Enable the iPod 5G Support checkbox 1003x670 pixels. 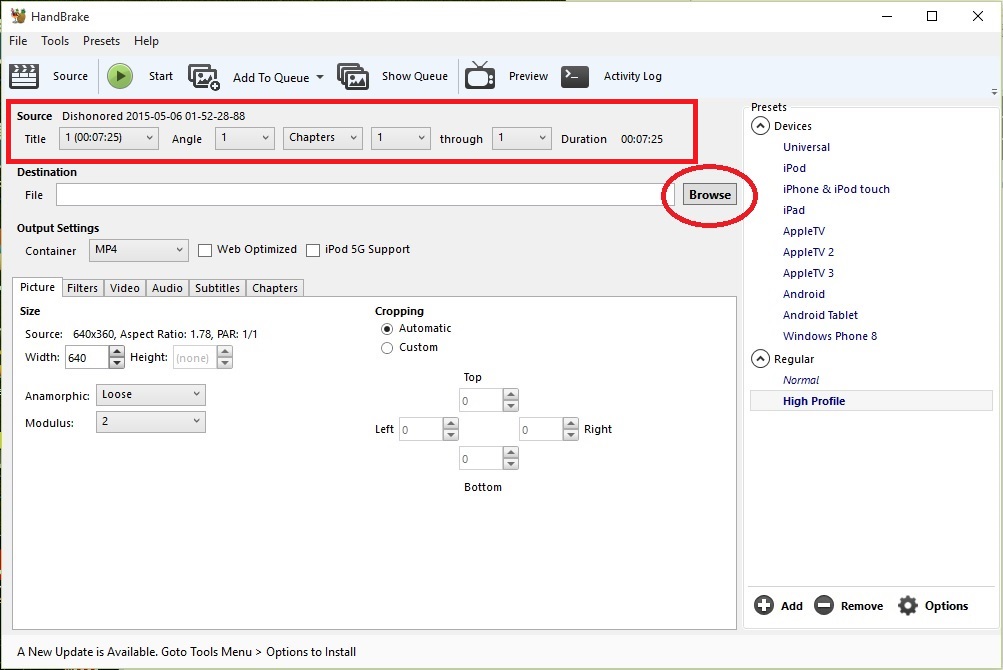coord(313,250)
